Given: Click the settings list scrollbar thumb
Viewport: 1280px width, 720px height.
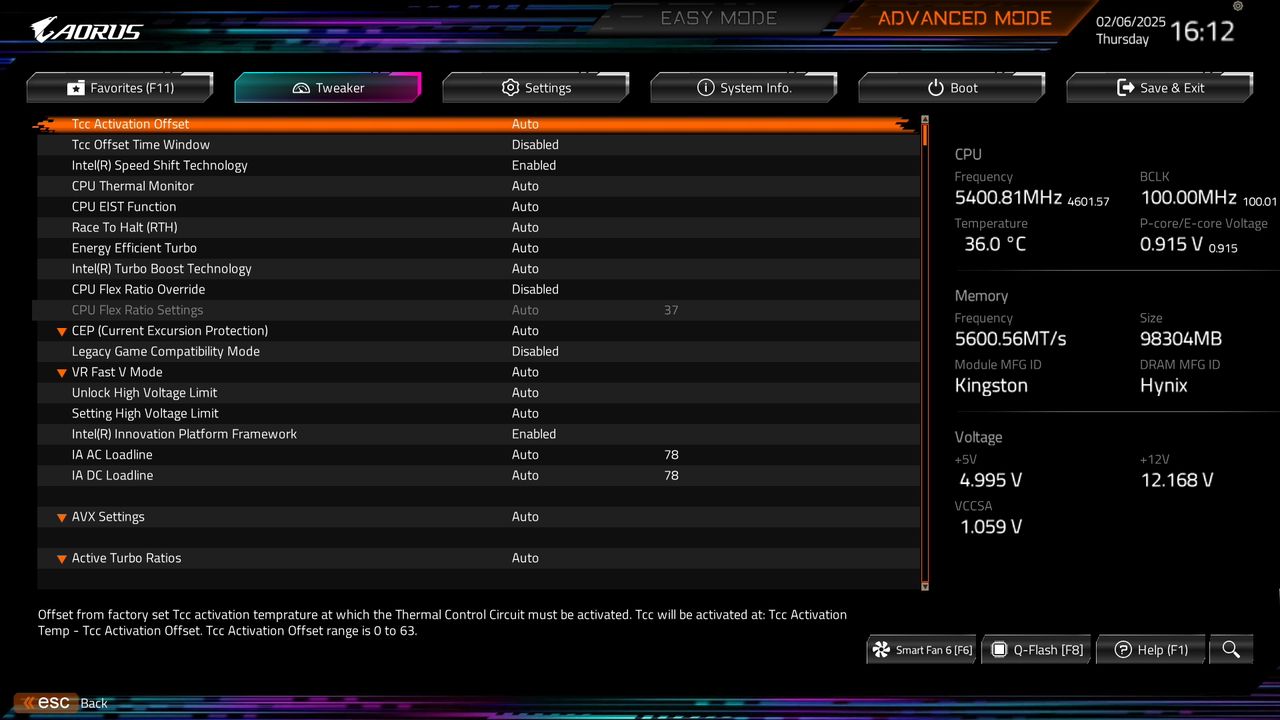Looking at the screenshot, I should tap(925, 134).
